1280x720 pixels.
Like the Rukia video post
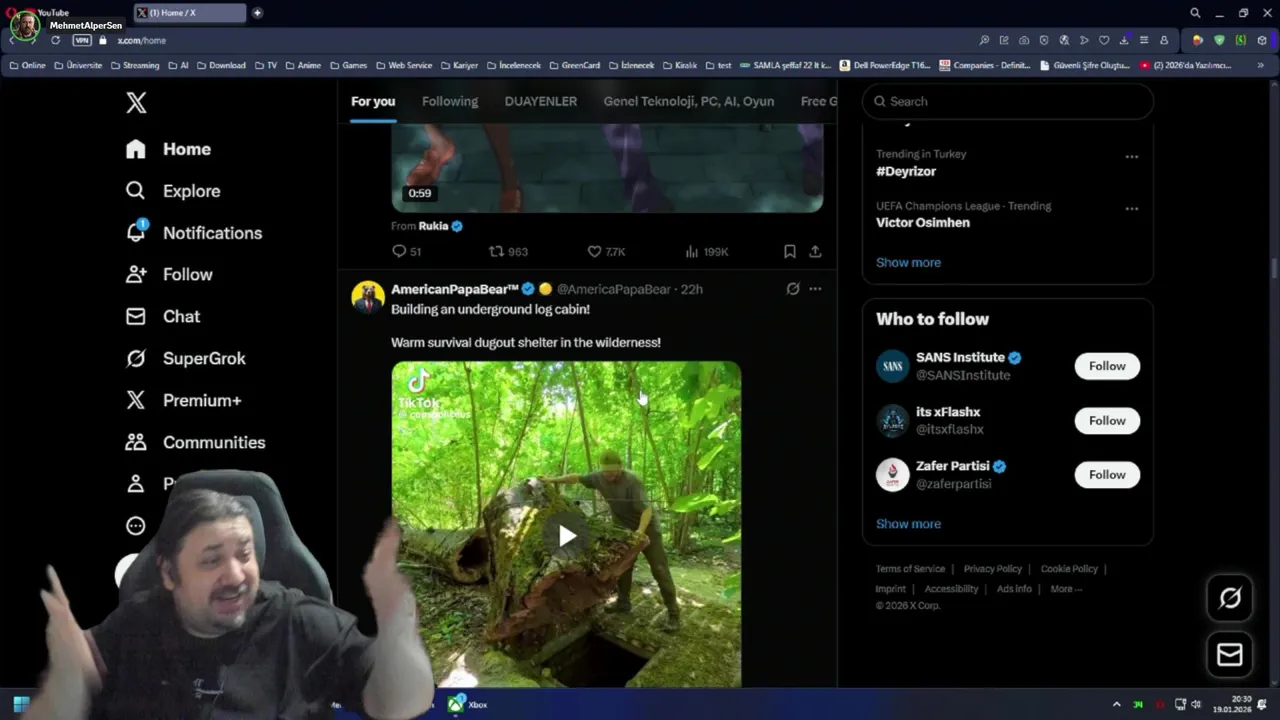tap(606, 251)
